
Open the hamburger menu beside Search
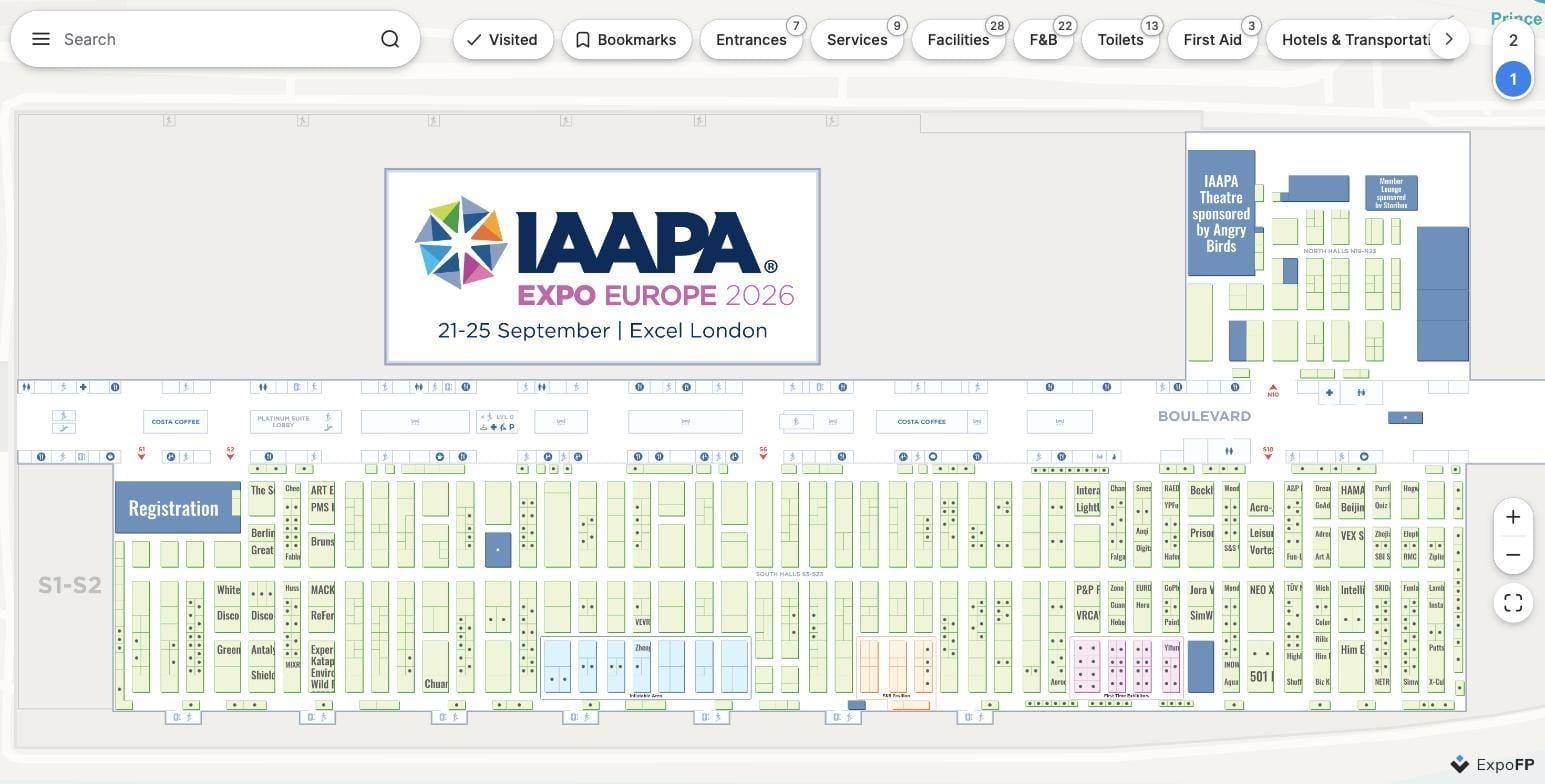tap(40, 39)
